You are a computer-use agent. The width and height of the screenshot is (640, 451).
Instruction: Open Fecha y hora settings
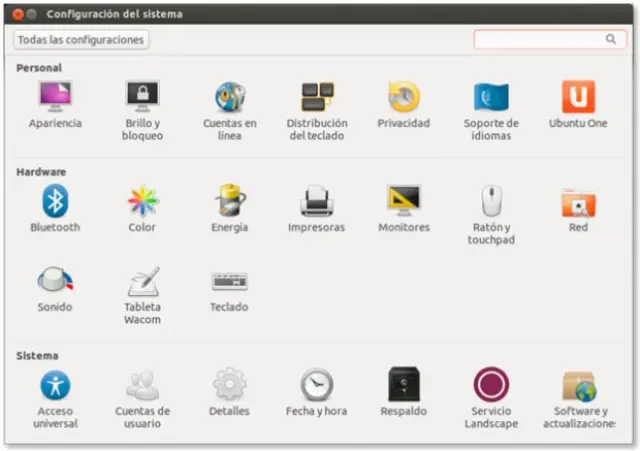pyautogui.click(x=317, y=385)
